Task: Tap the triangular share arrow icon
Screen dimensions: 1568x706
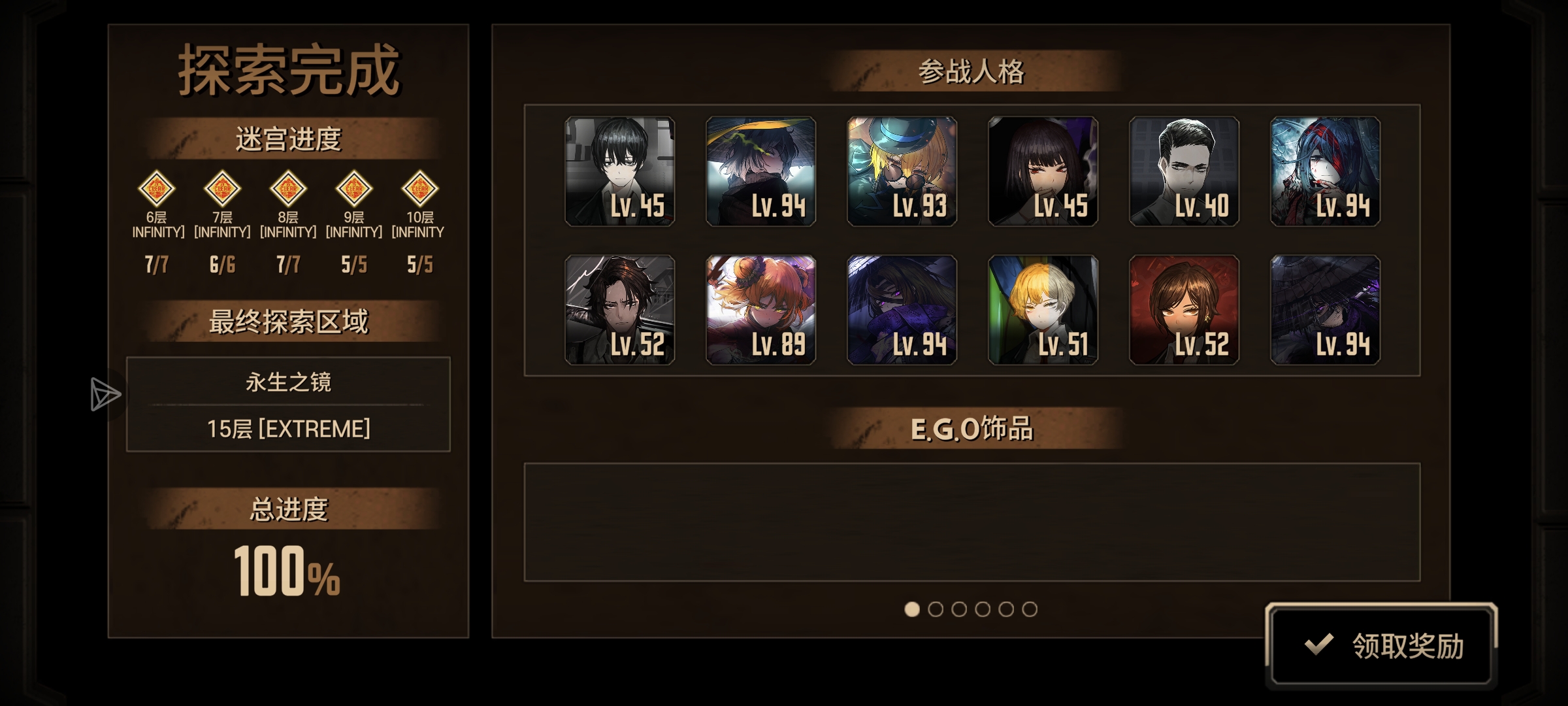Action: point(105,394)
